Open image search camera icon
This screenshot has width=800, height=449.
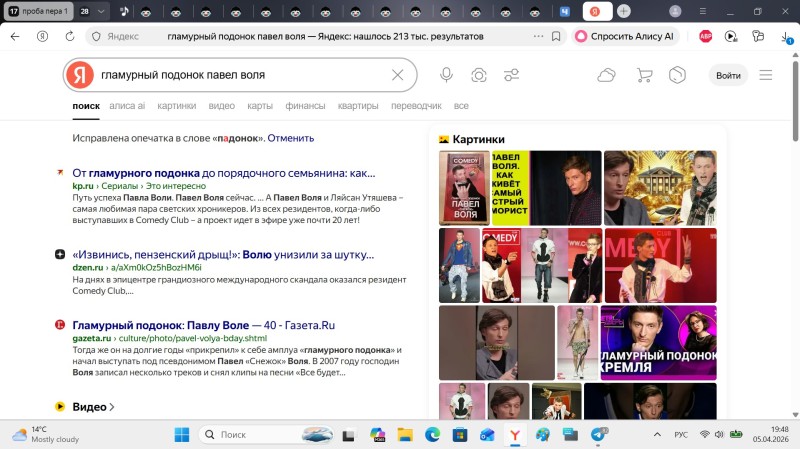coord(479,75)
